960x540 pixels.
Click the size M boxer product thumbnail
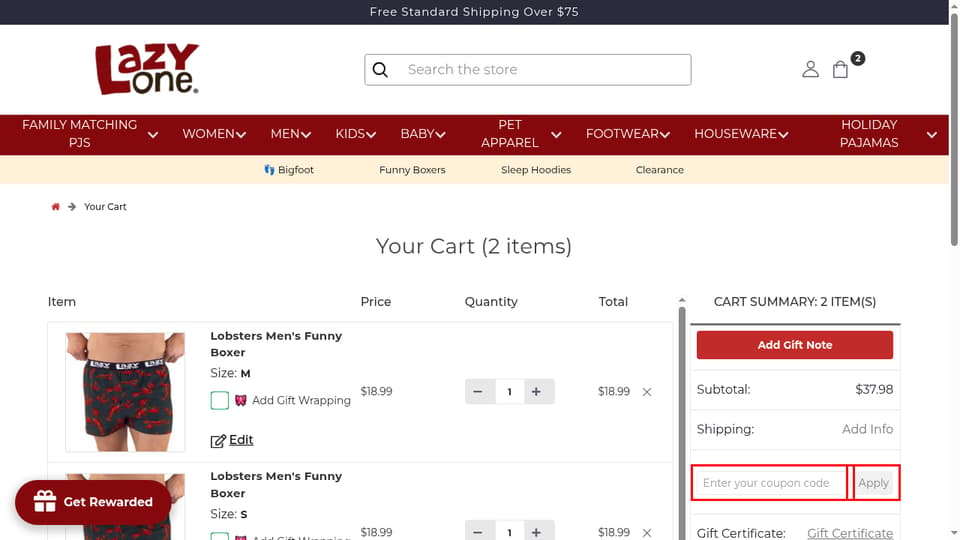(x=125, y=392)
